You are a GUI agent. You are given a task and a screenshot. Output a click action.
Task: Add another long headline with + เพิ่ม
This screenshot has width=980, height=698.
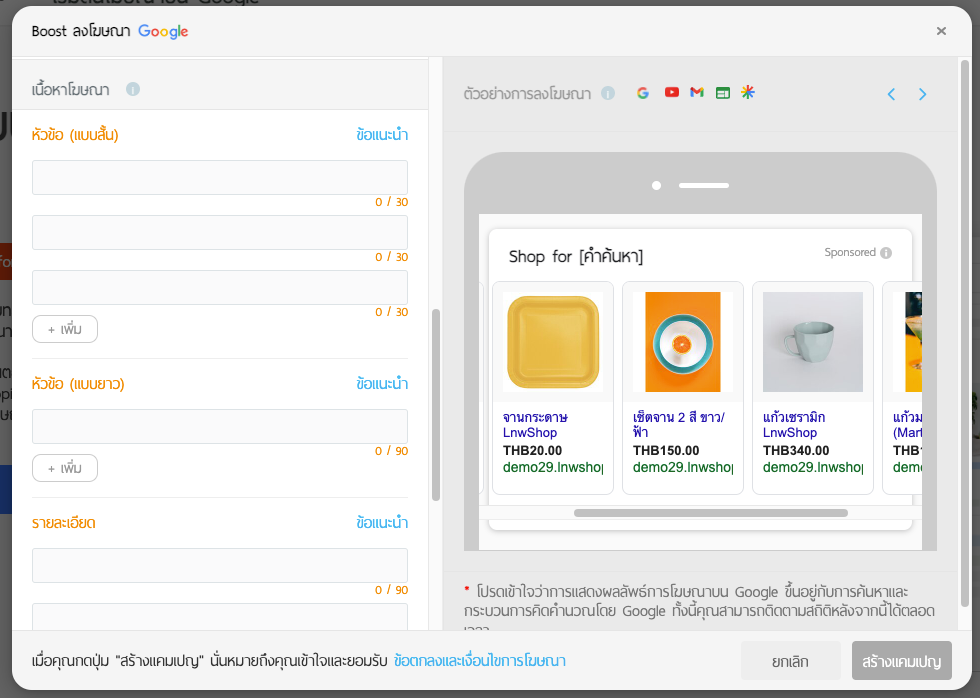point(65,468)
